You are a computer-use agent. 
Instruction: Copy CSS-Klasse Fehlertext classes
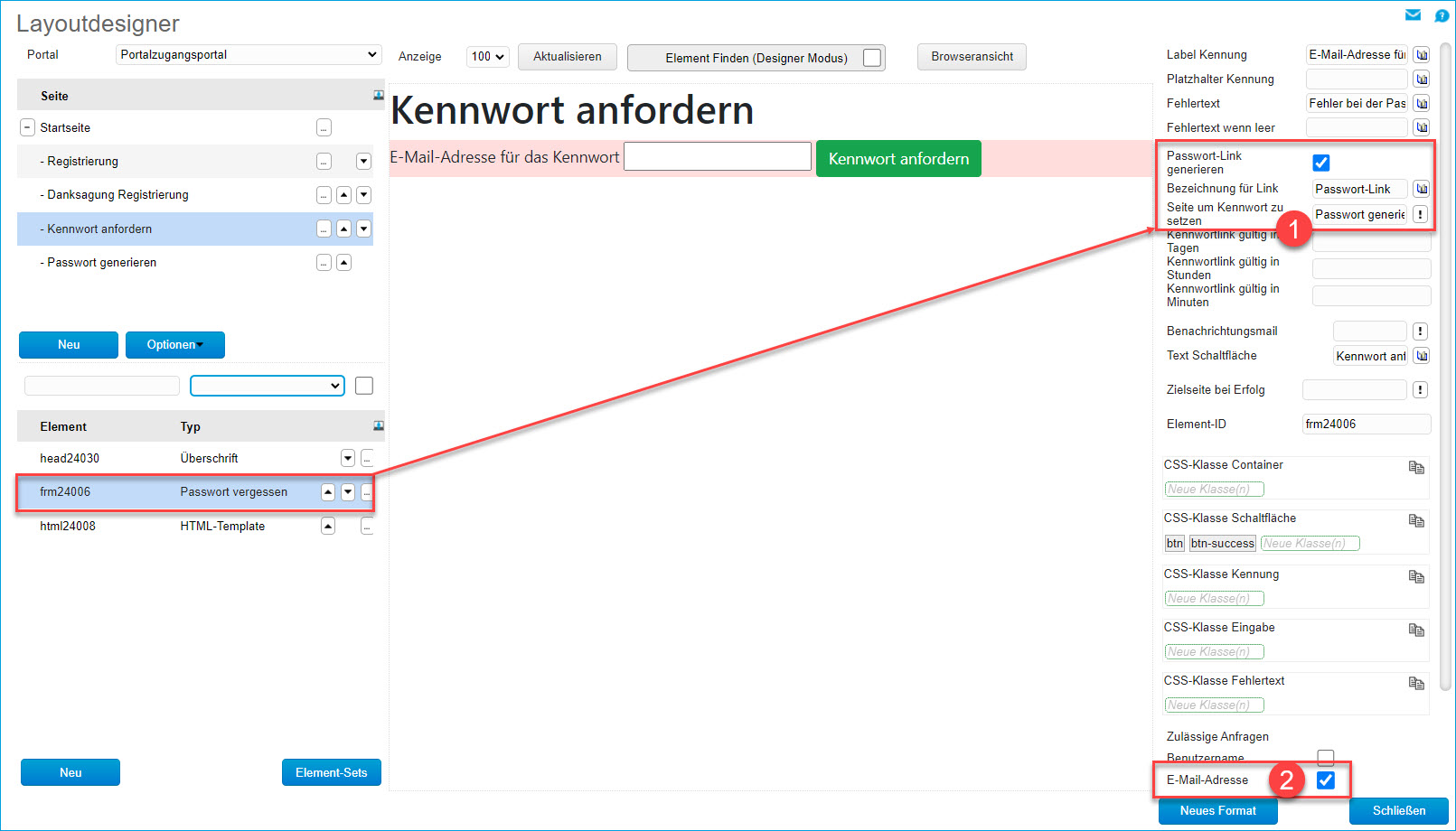[x=1416, y=683]
